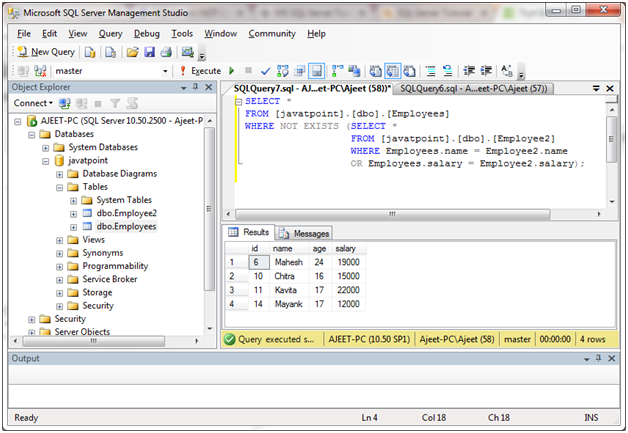Comment out the selected lines
The width and height of the screenshot is (628, 433).
point(431,71)
